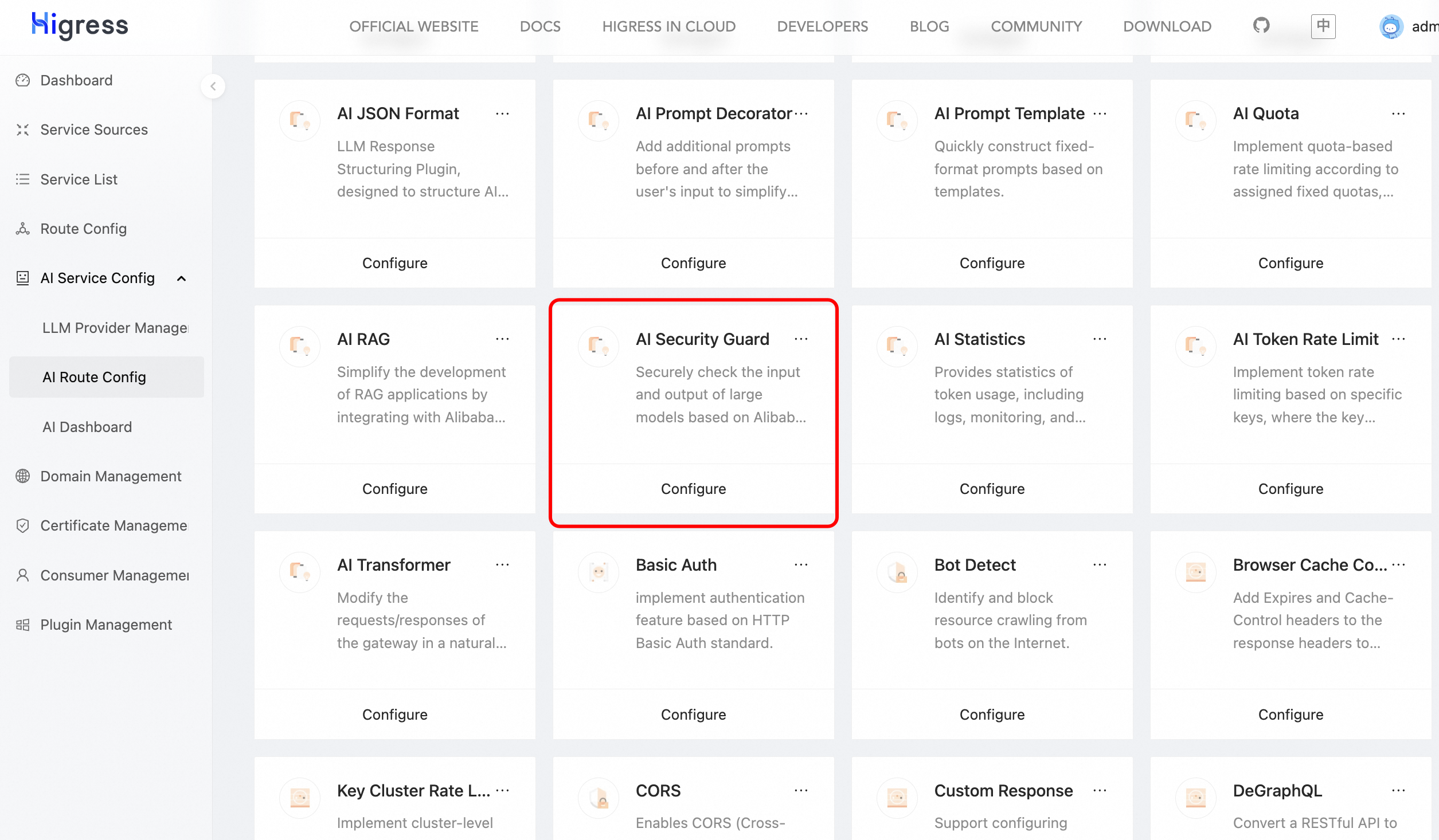The image size is (1439, 840).
Task: Open more options for AI RAG
Action: (x=502, y=339)
